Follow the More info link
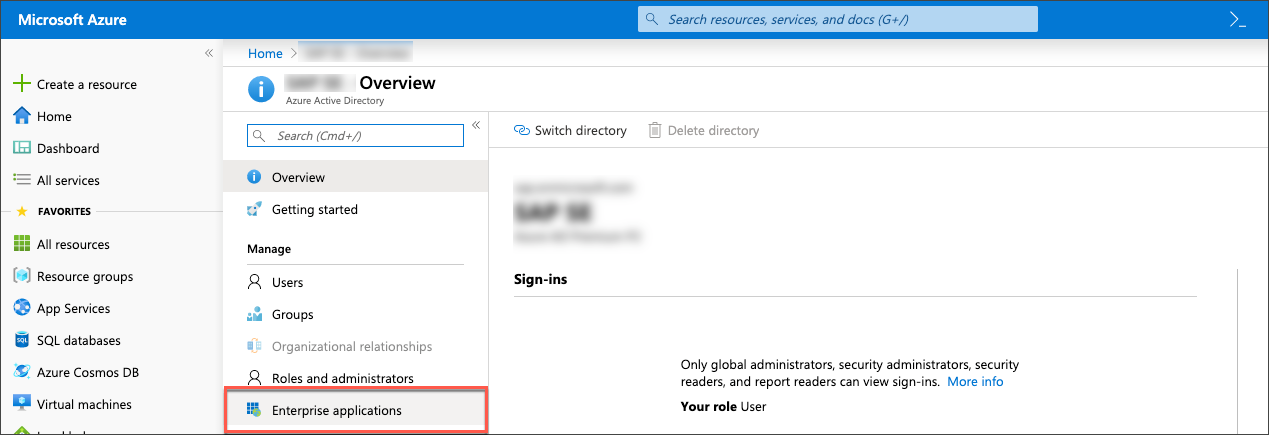 pyautogui.click(x=975, y=381)
